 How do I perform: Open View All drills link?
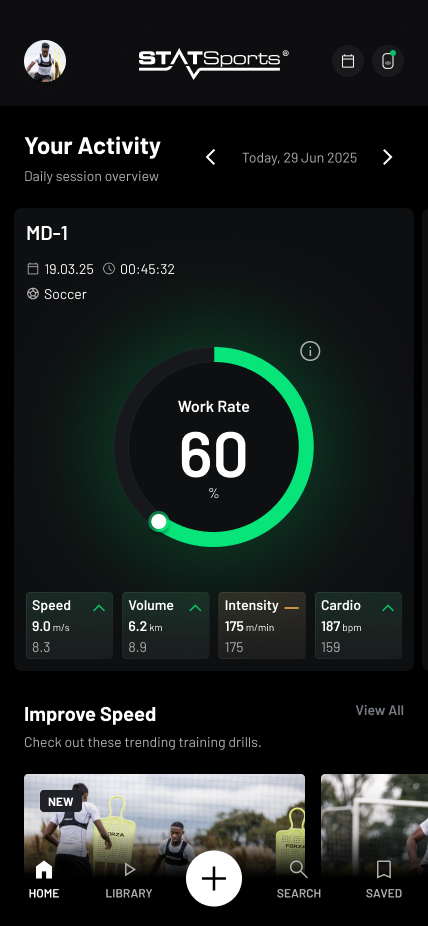click(380, 710)
